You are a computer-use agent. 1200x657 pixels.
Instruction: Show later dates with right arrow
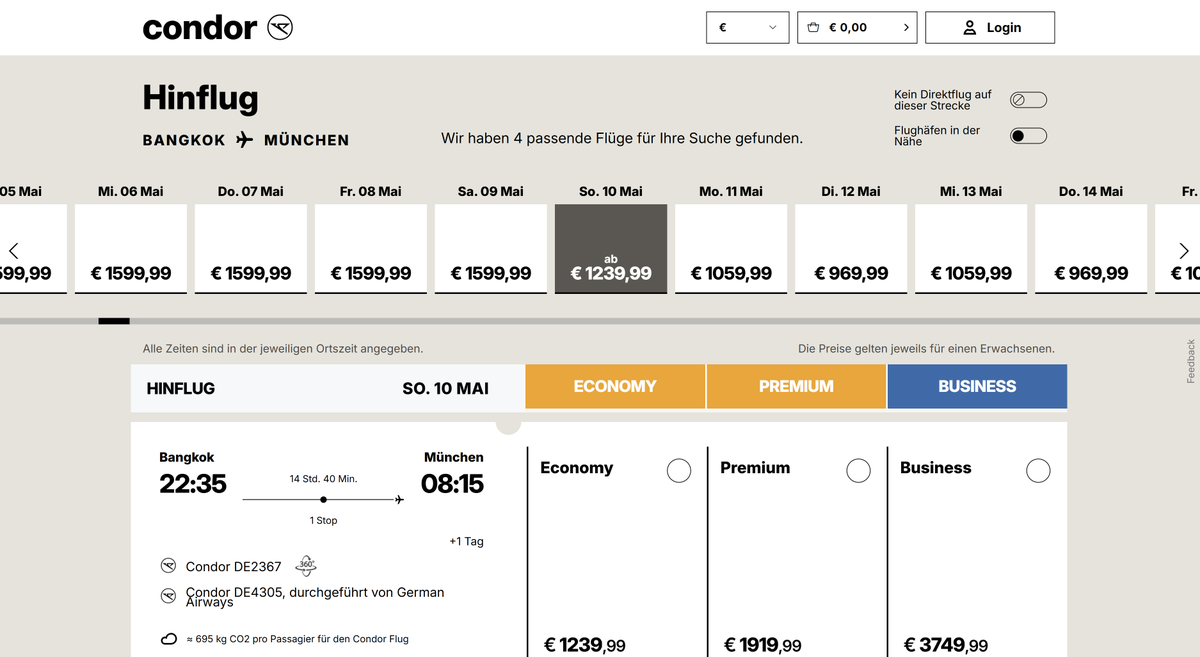tap(1184, 250)
